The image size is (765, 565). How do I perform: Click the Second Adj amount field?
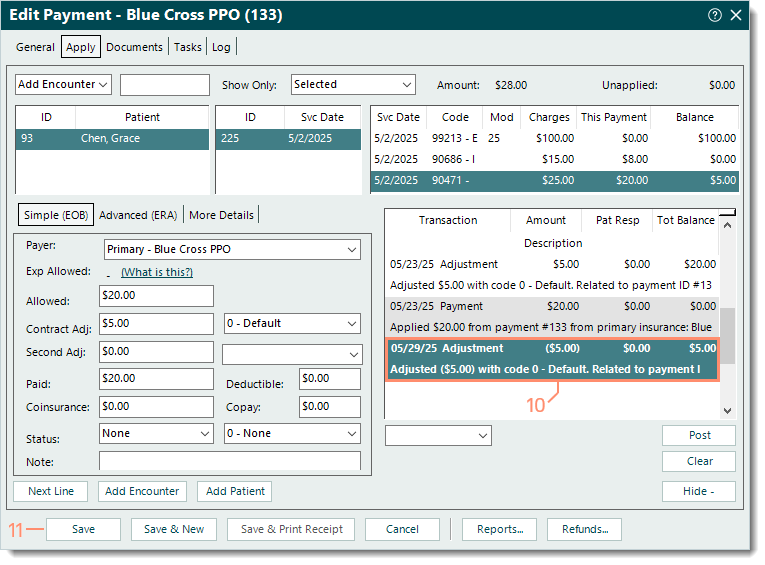(x=156, y=352)
